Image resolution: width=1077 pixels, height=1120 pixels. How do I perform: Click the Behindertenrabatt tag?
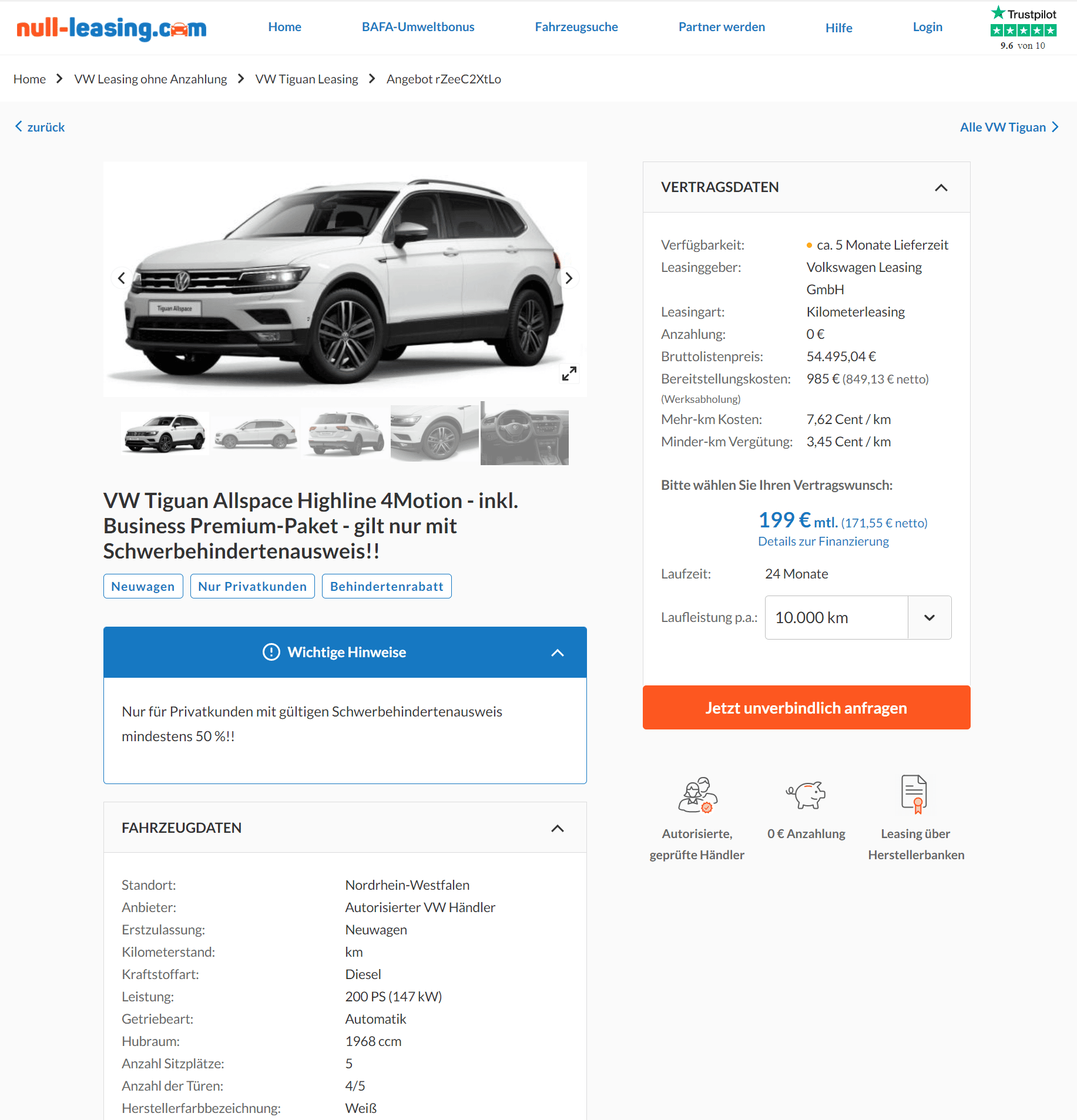(x=387, y=586)
